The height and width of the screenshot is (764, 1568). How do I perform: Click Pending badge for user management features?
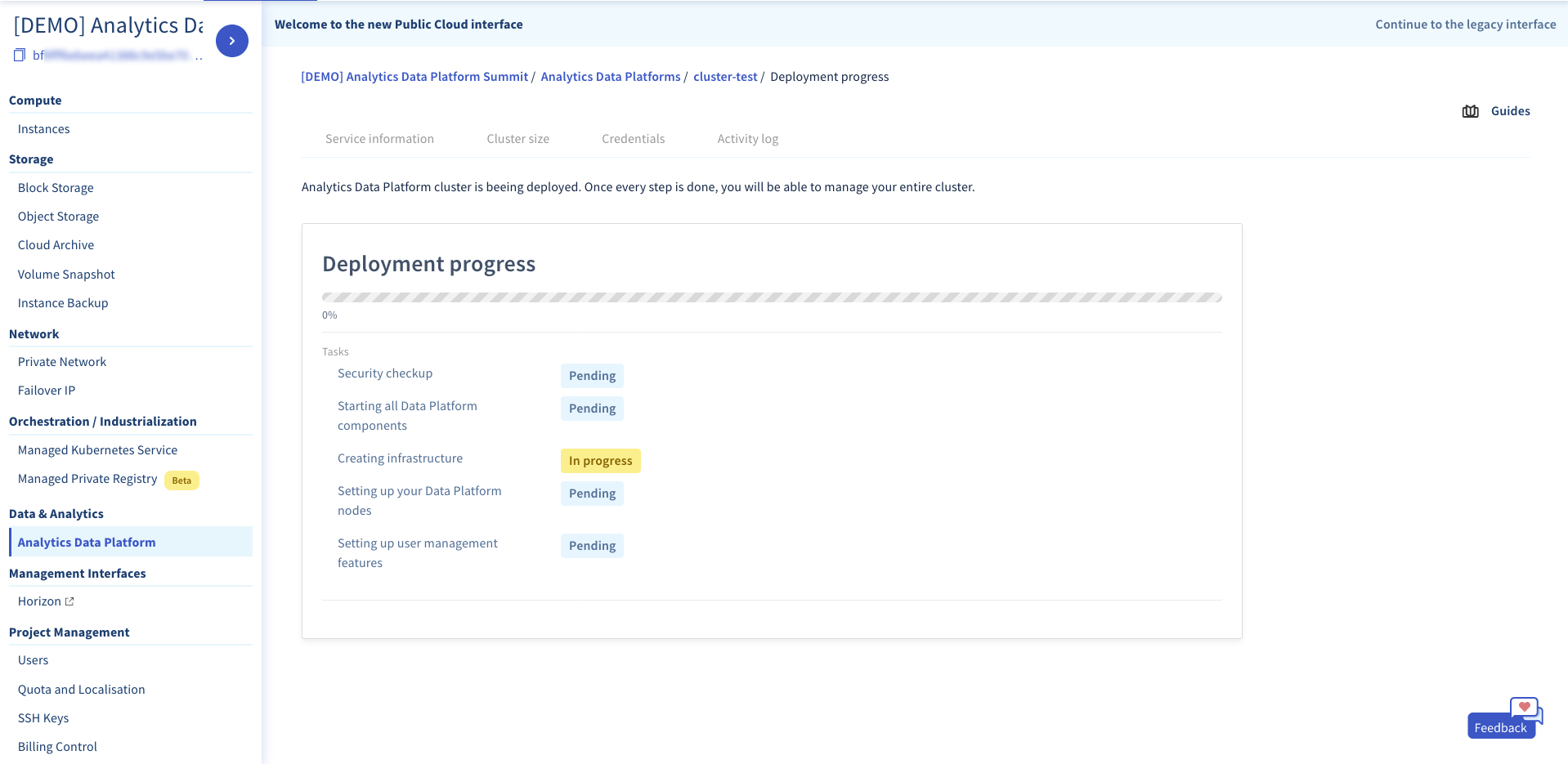(592, 546)
